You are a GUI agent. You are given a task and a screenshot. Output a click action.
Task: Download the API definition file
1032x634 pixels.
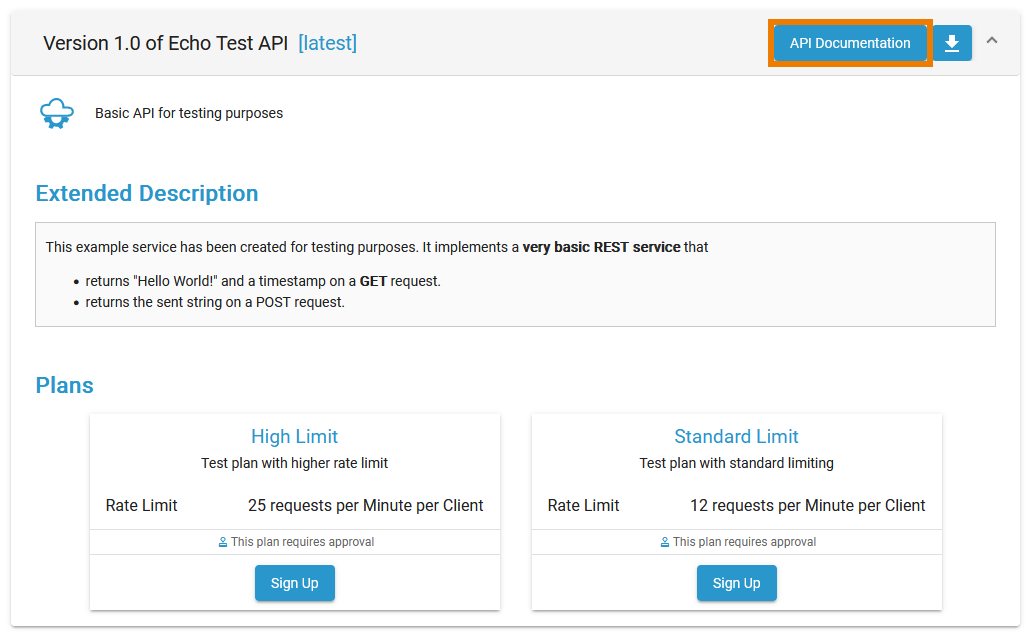pos(951,43)
